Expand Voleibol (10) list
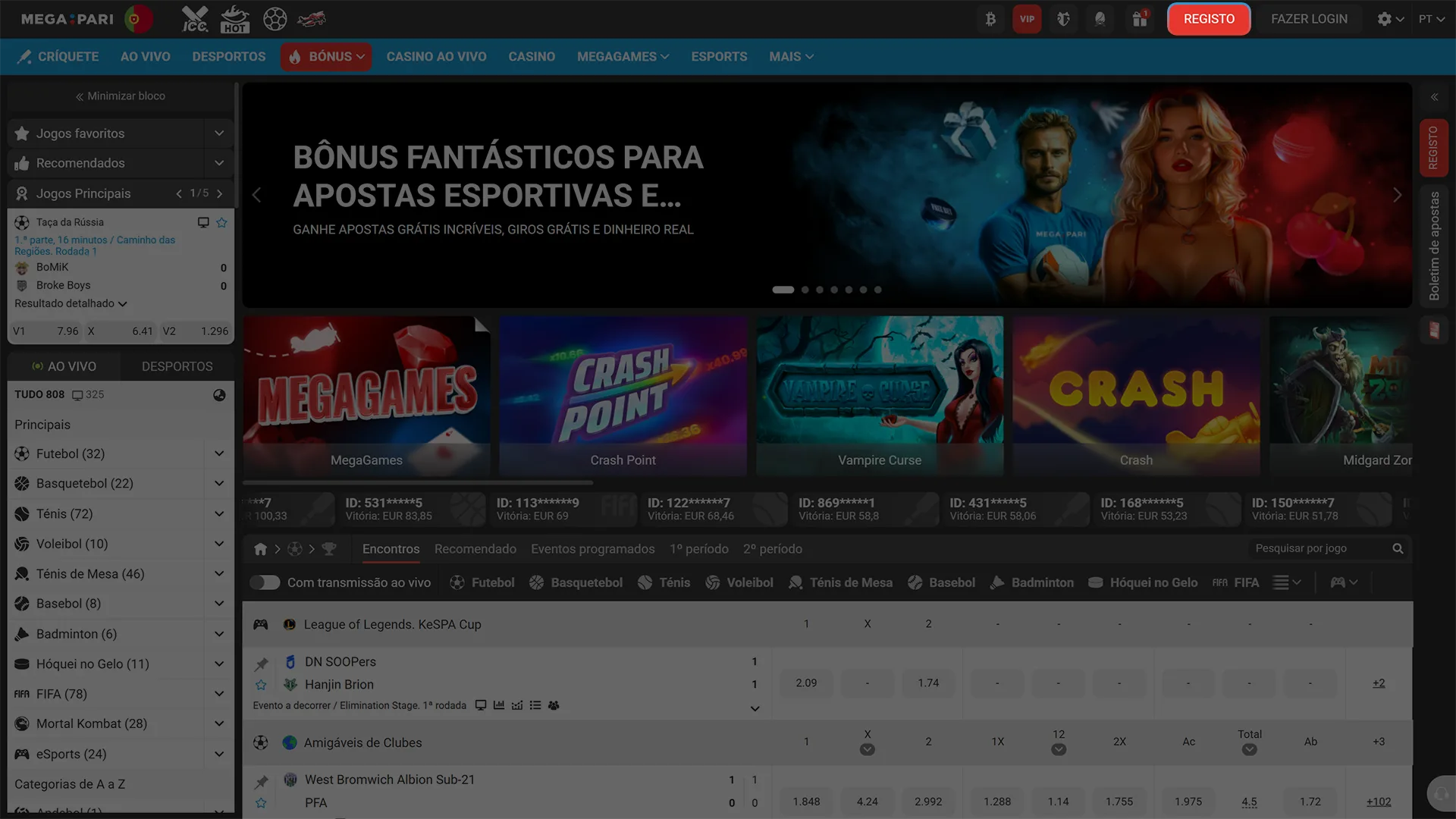The height and width of the screenshot is (819, 1456). (219, 544)
